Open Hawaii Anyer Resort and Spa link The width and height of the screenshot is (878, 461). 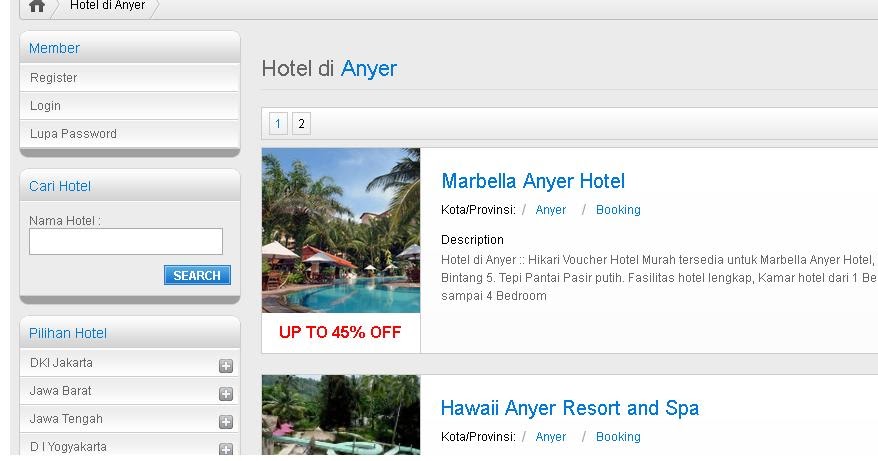pos(570,408)
